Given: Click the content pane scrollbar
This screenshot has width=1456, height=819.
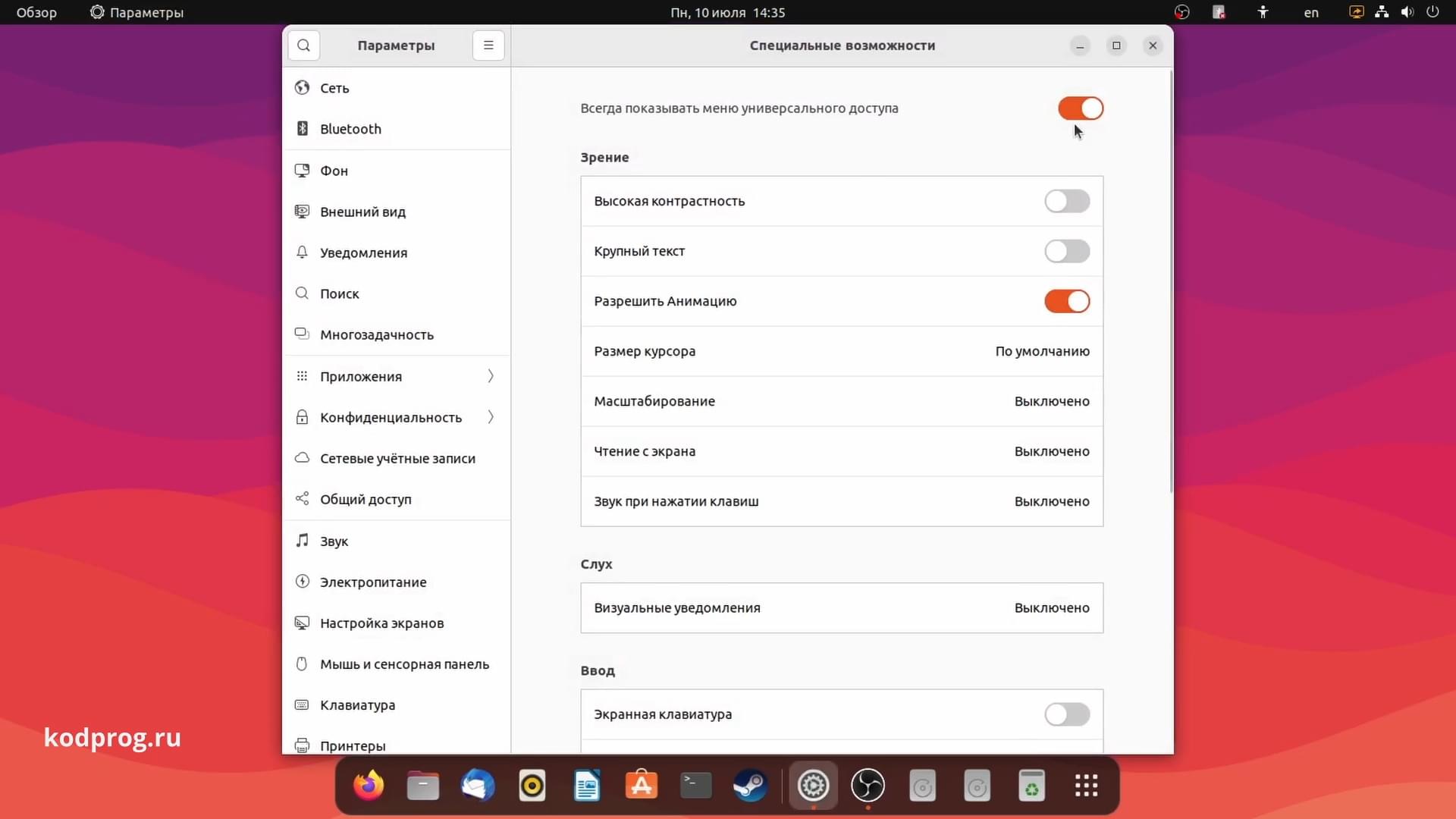Looking at the screenshot, I should [1171, 281].
